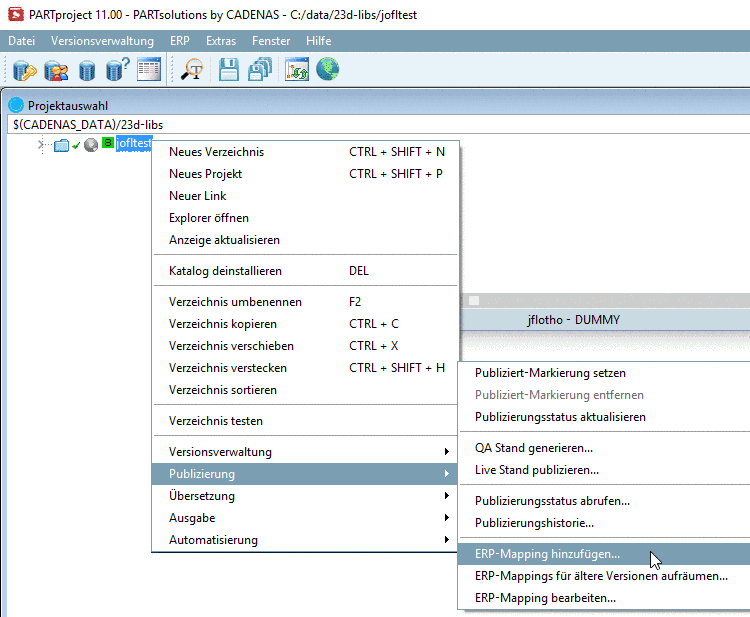
Task: Choose Verzeichnis umbenennen
Action: tap(305, 302)
